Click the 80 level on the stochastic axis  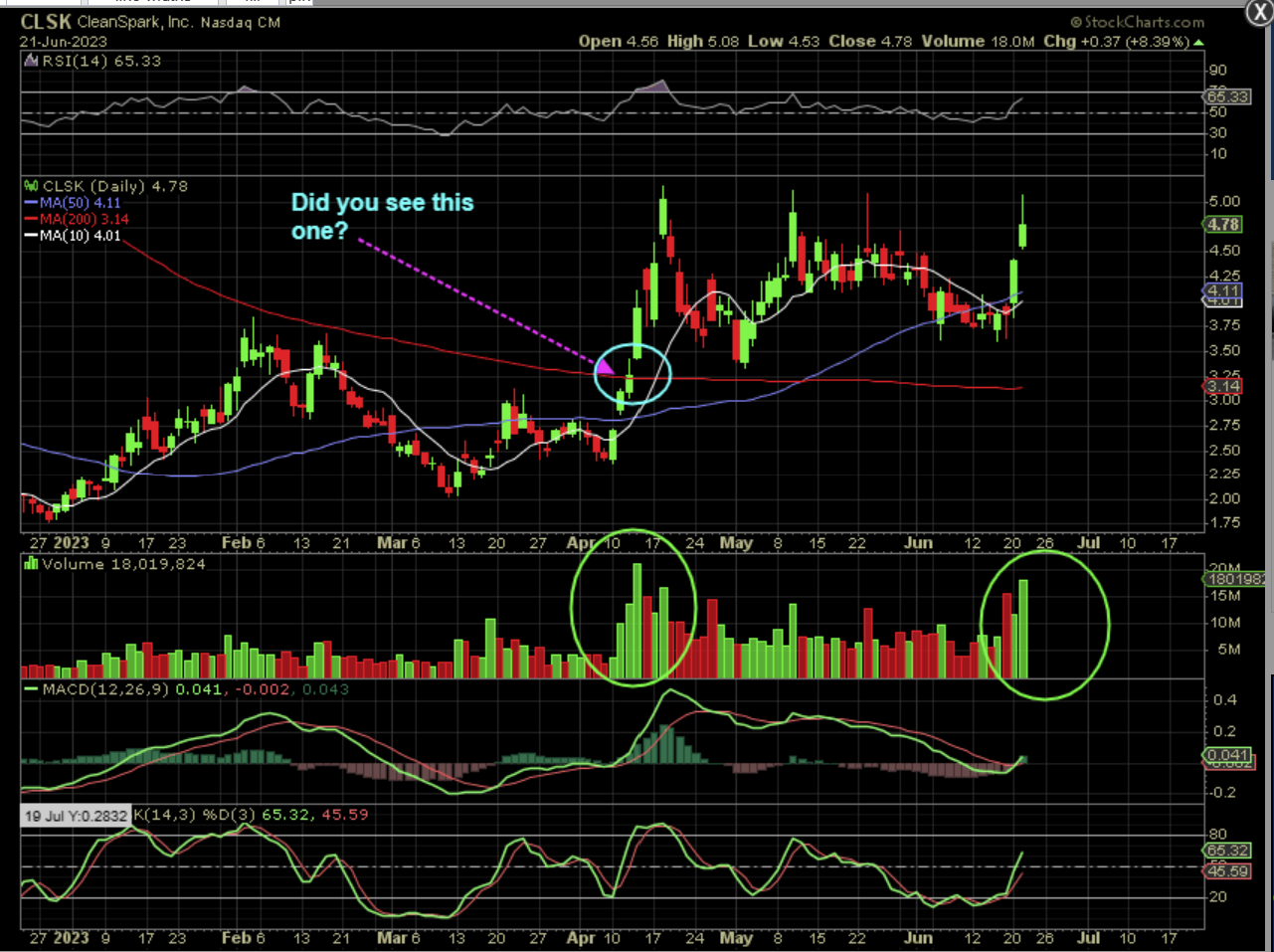coord(1218,834)
